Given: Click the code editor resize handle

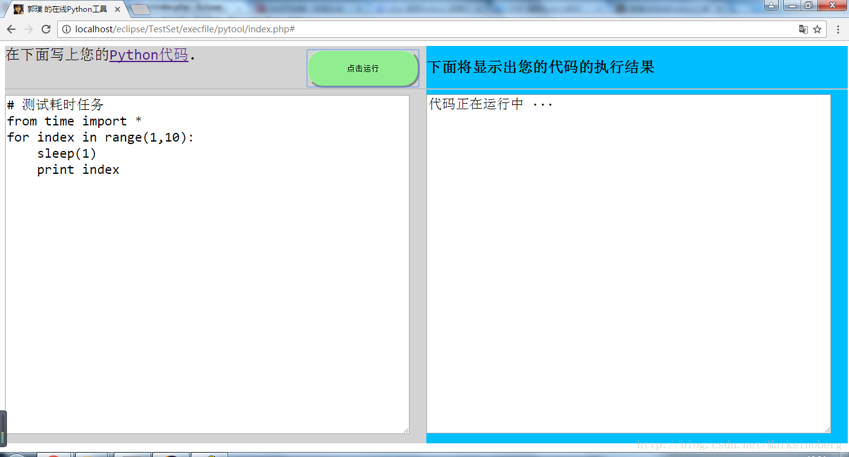Looking at the screenshot, I should pyautogui.click(x=405, y=430).
